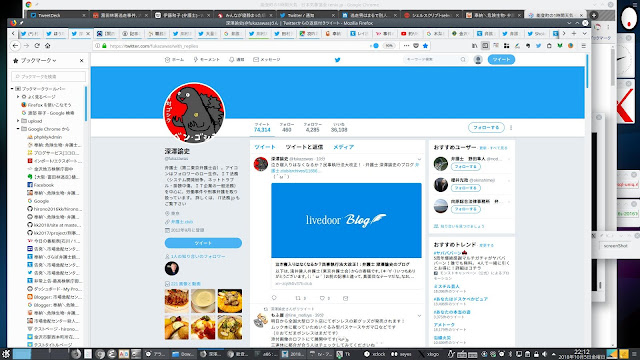Go back with the Firefox back arrow
The height and width of the screenshot is (360, 640).
[x=15, y=46]
